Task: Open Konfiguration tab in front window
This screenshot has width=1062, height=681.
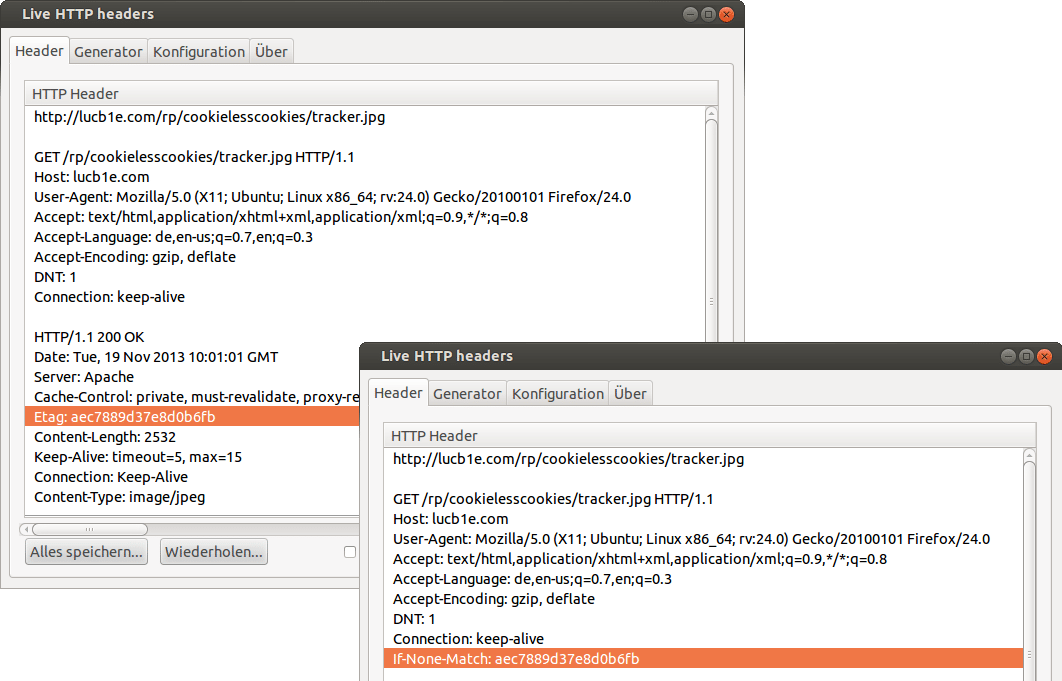Action: click(x=557, y=394)
